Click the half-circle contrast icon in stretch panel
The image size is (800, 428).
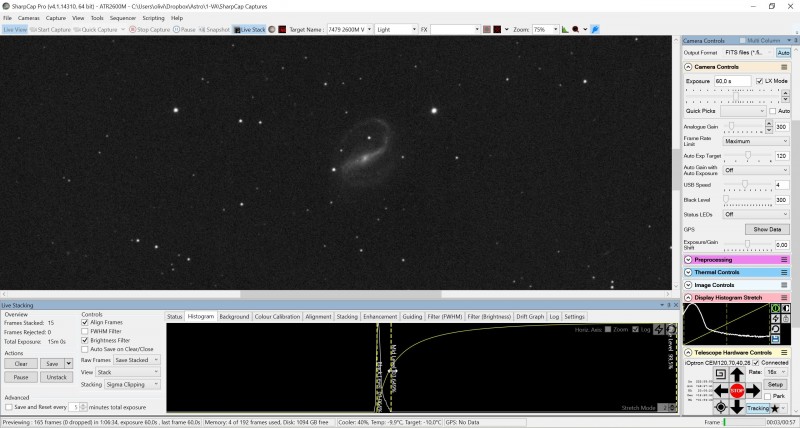point(785,309)
